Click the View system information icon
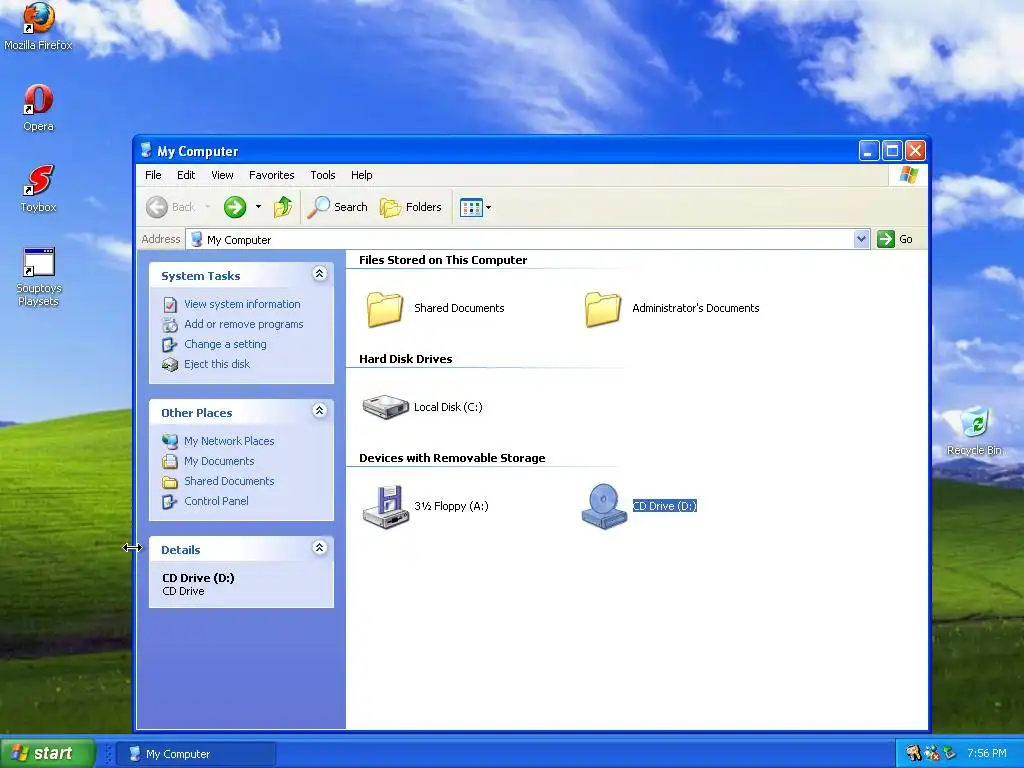The height and width of the screenshot is (768, 1024). click(170, 305)
